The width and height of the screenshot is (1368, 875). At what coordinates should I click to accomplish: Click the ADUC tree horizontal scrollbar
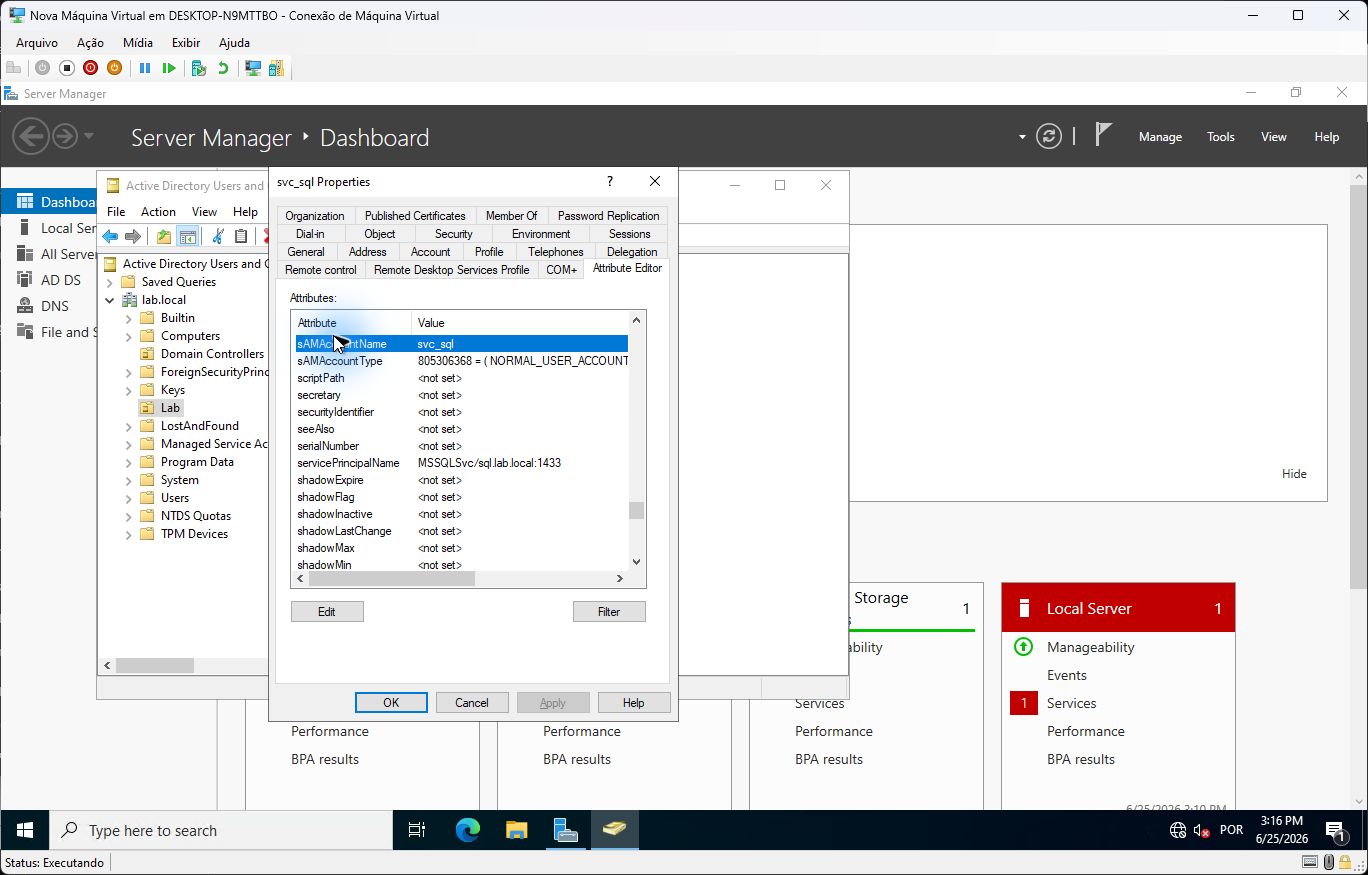pyautogui.click(x=155, y=665)
